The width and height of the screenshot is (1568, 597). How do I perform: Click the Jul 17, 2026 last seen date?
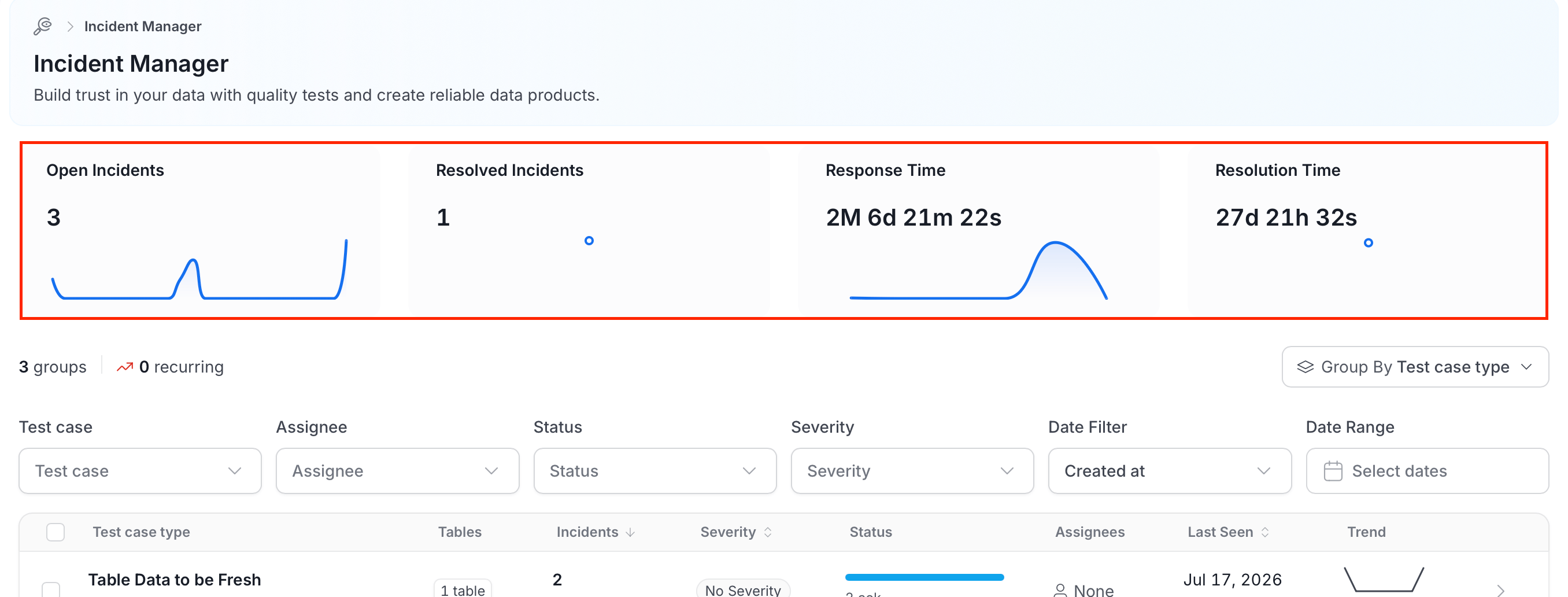pyautogui.click(x=1232, y=579)
